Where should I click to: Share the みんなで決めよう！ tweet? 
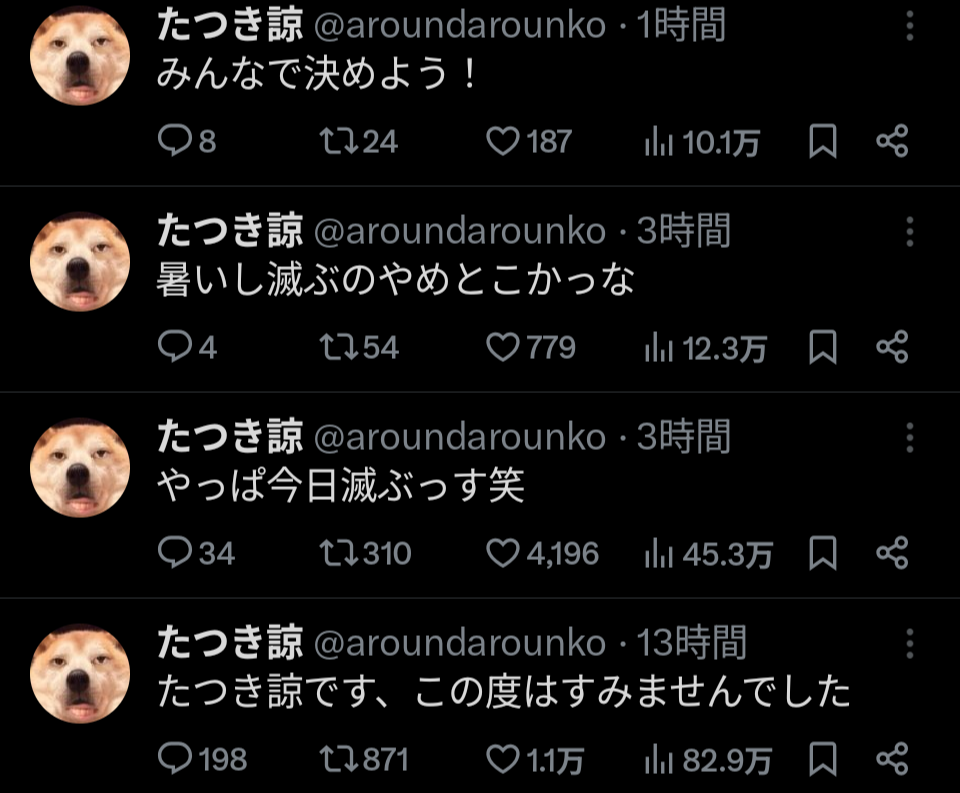892,141
